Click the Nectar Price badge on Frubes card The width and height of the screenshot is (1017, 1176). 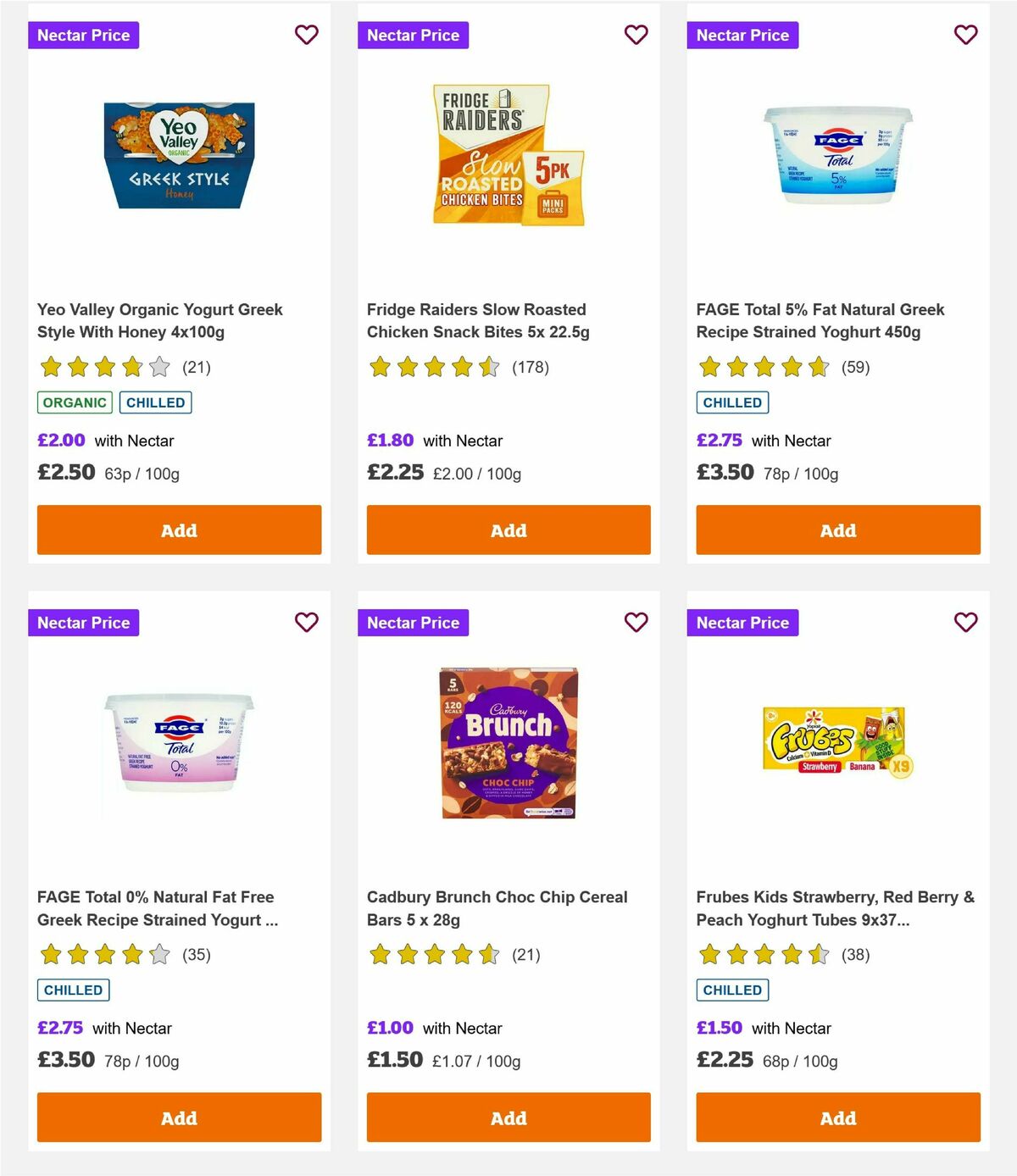coord(743,622)
